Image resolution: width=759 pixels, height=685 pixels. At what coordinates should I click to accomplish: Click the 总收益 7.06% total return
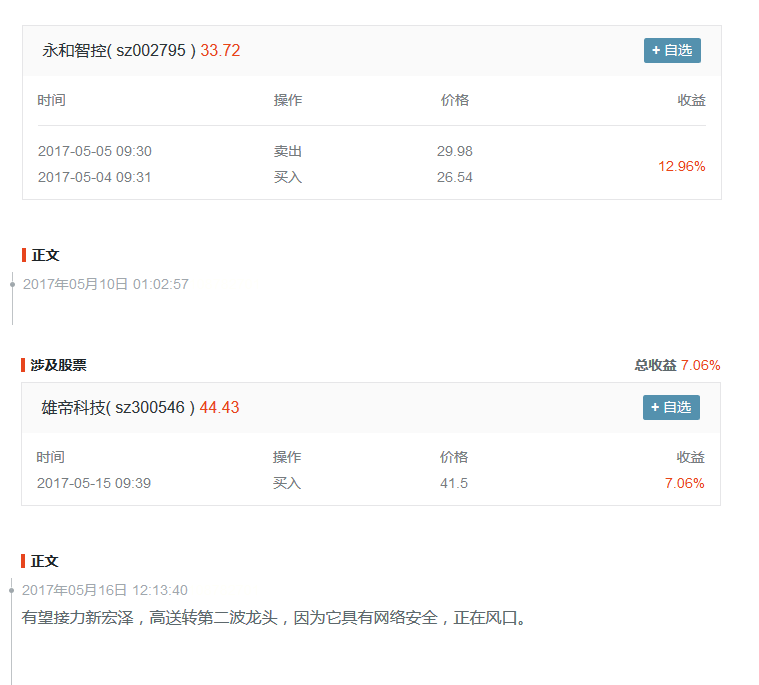coord(677,365)
